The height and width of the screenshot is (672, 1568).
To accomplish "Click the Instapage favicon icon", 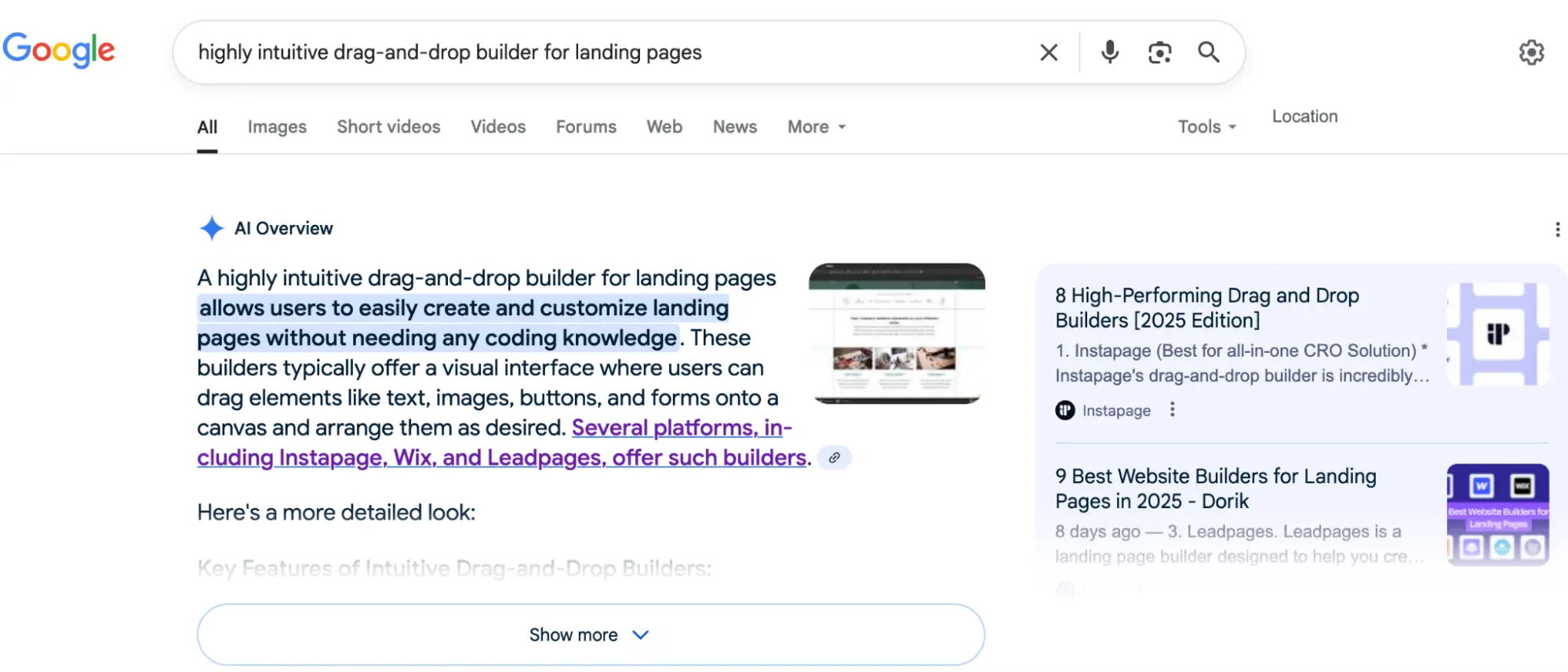I will point(1065,410).
